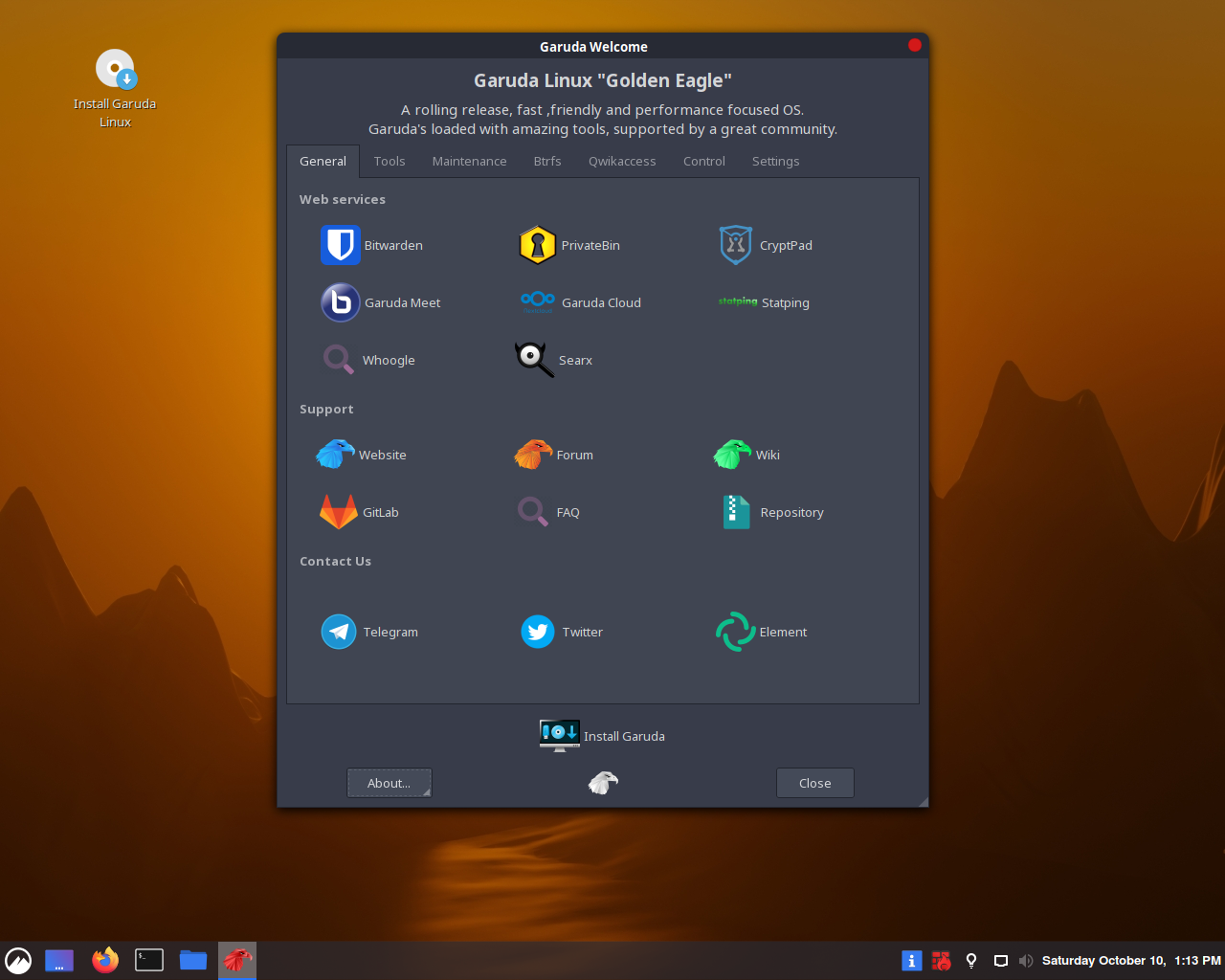Viewport: 1225px width, 980px height.
Task: Open the Bitwarden web service
Action: point(372,245)
